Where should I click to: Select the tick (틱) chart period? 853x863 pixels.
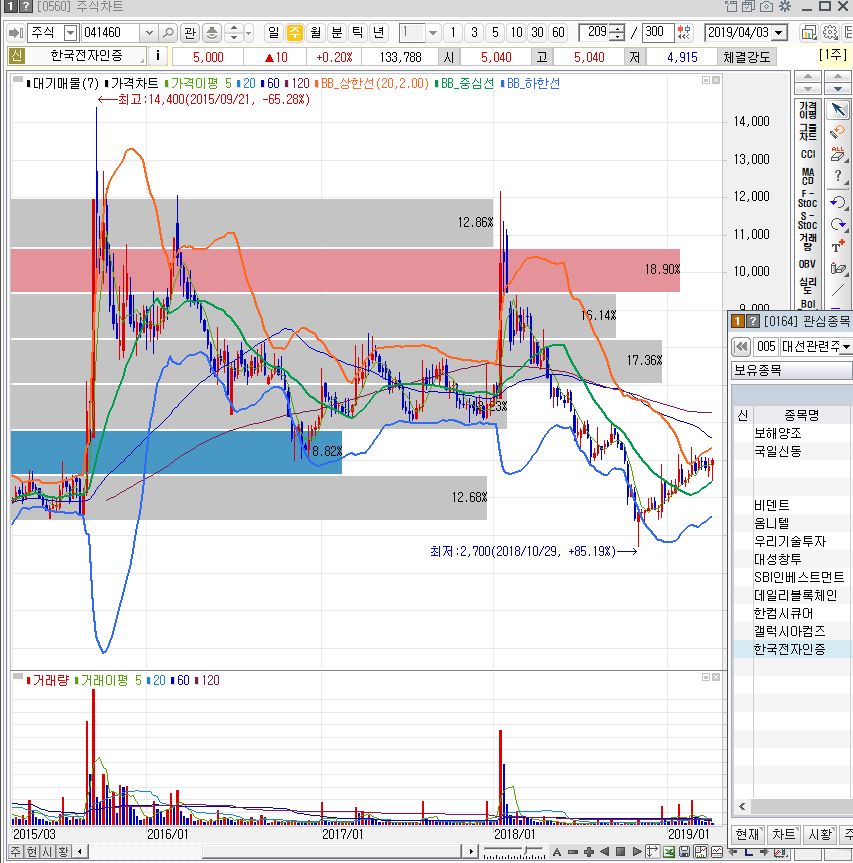click(358, 32)
